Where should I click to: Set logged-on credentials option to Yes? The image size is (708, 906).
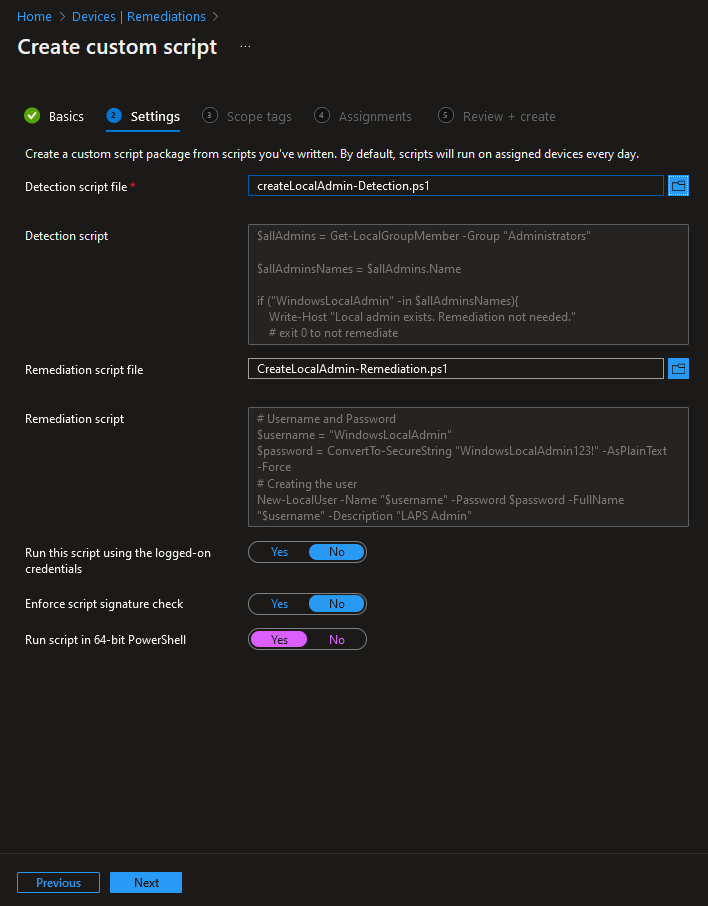279,552
